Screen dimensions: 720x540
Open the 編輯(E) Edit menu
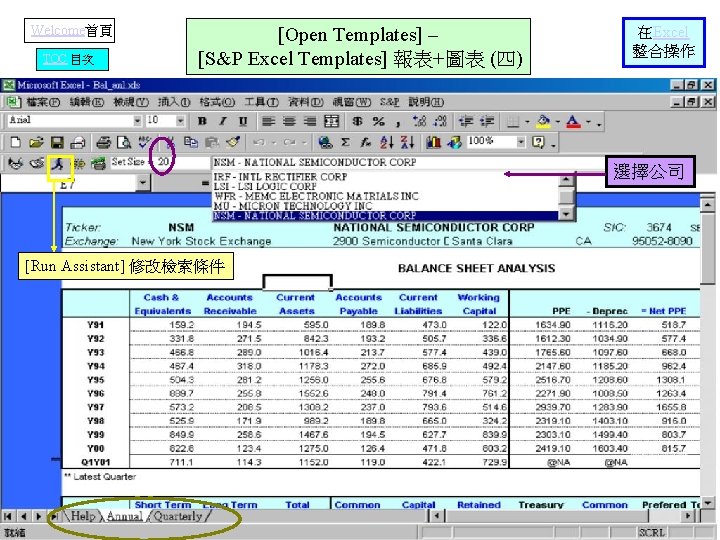coord(86,102)
